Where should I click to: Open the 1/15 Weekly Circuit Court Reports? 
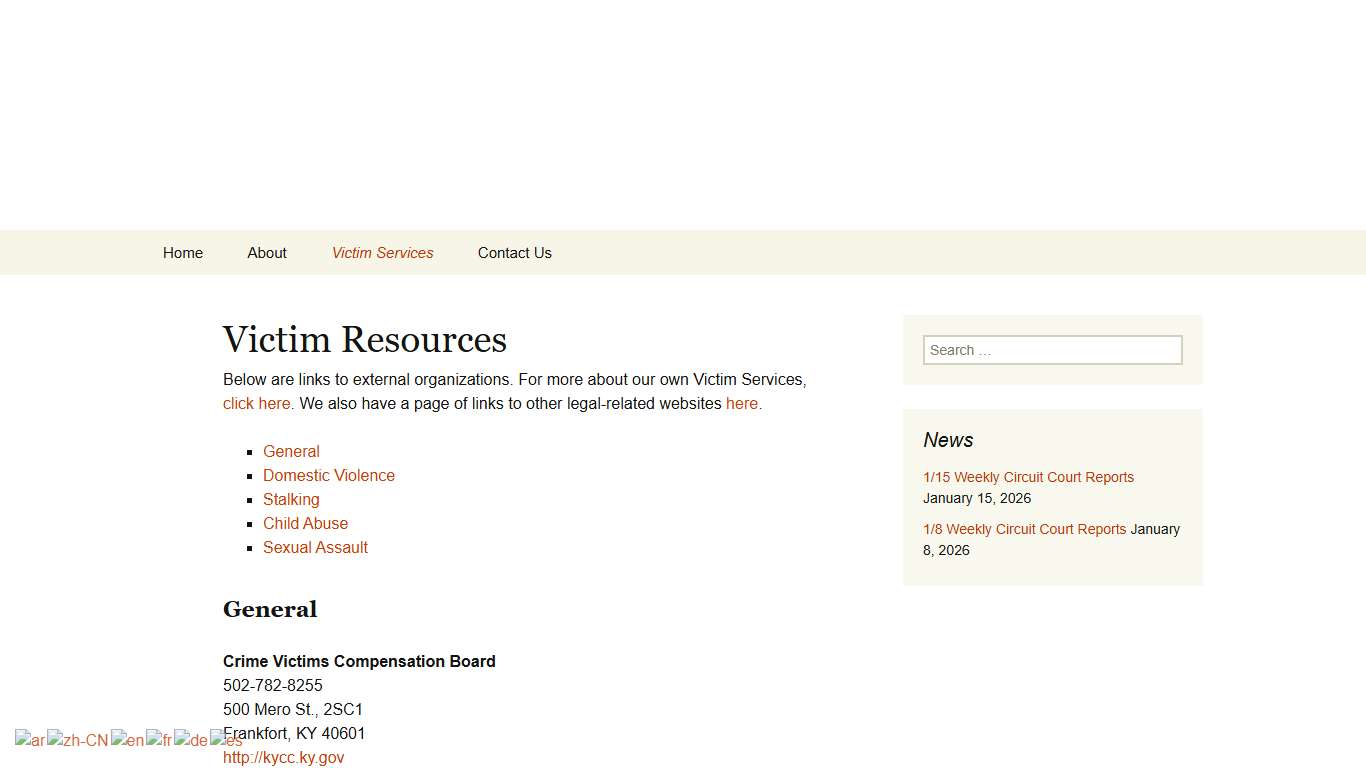coord(1028,477)
